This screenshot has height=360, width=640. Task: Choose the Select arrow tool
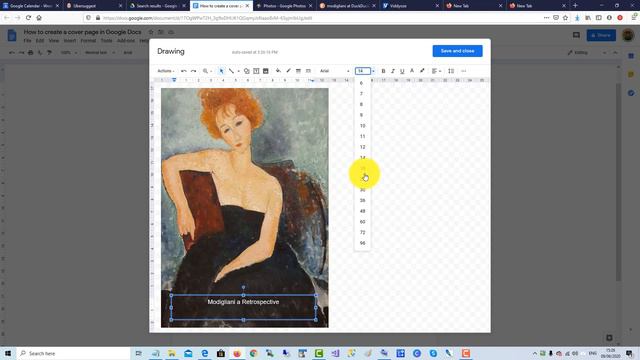click(x=221, y=71)
